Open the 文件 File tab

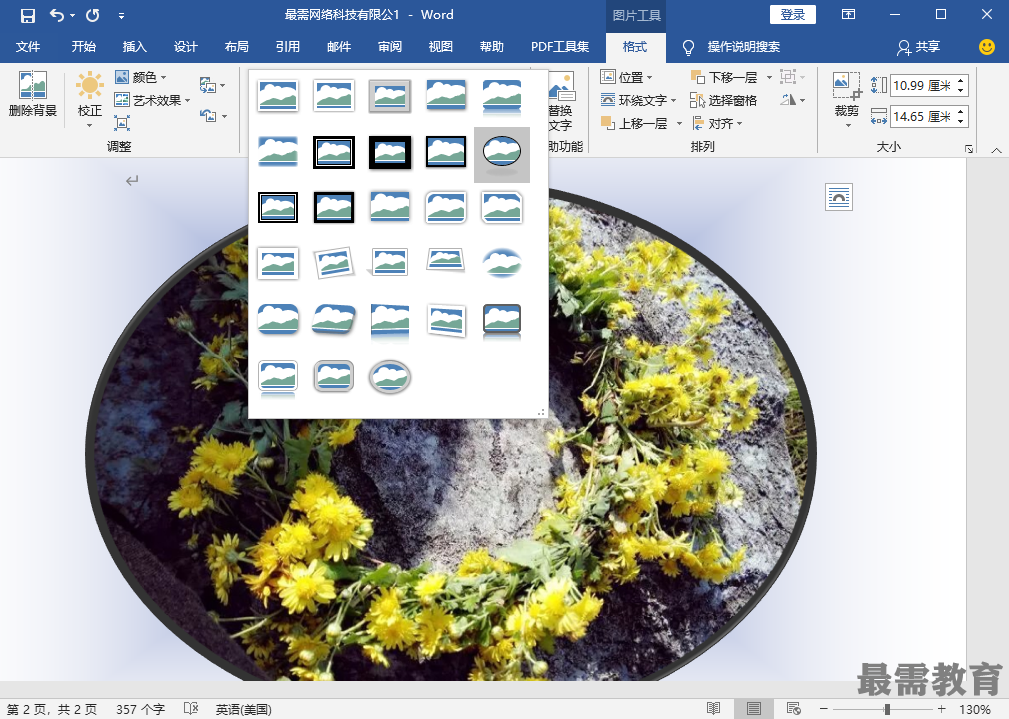click(x=28, y=46)
